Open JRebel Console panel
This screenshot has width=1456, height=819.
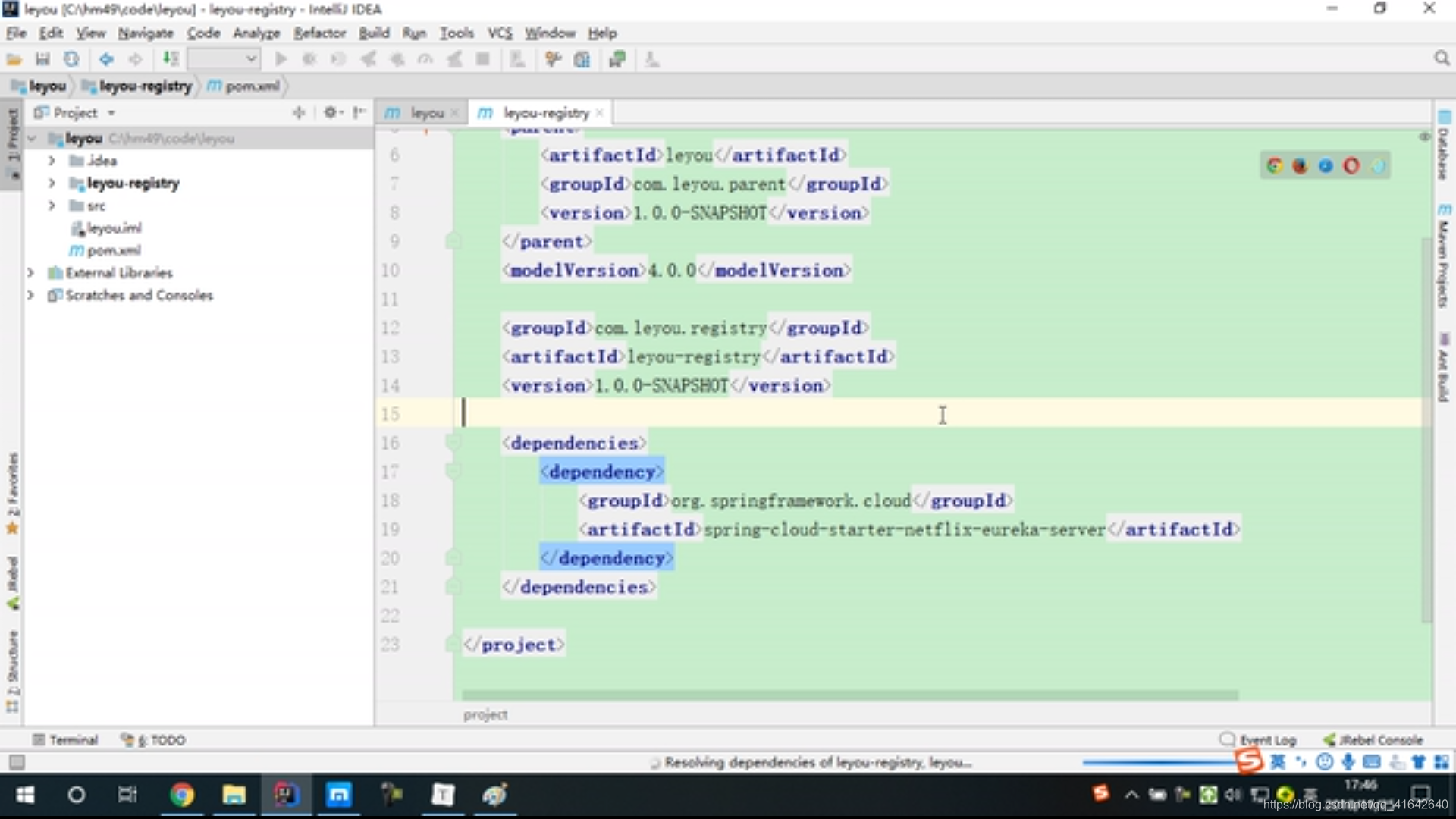tap(1373, 739)
